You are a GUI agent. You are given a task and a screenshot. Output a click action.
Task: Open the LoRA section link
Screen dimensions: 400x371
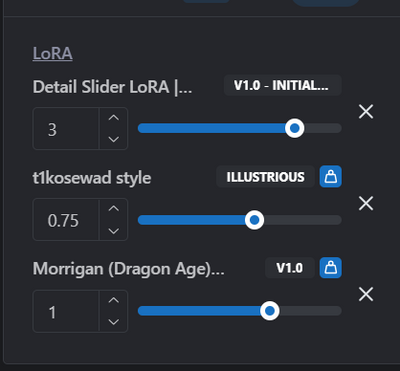pyautogui.click(x=53, y=53)
